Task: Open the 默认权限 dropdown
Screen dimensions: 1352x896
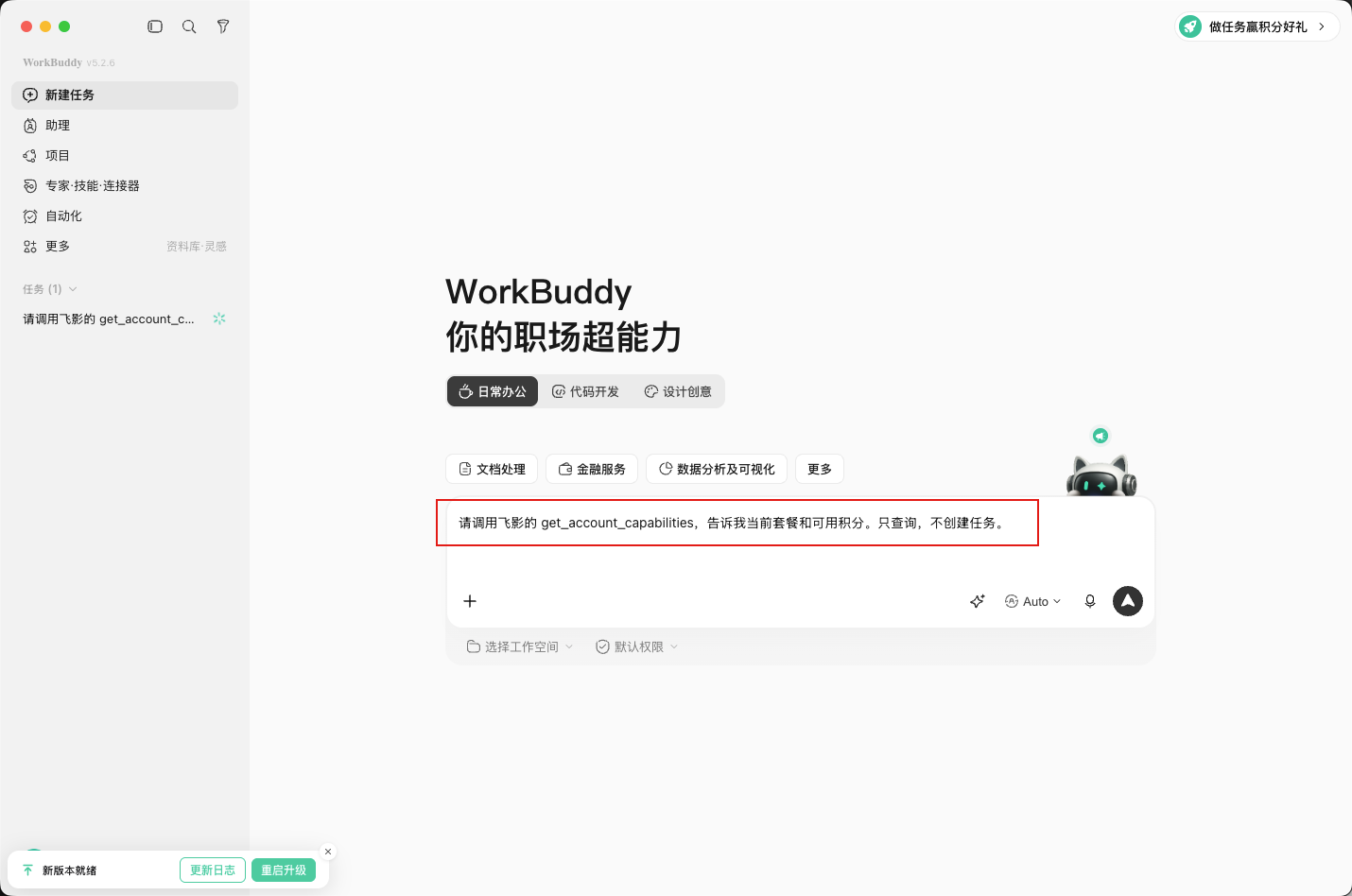Action: pos(637,647)
